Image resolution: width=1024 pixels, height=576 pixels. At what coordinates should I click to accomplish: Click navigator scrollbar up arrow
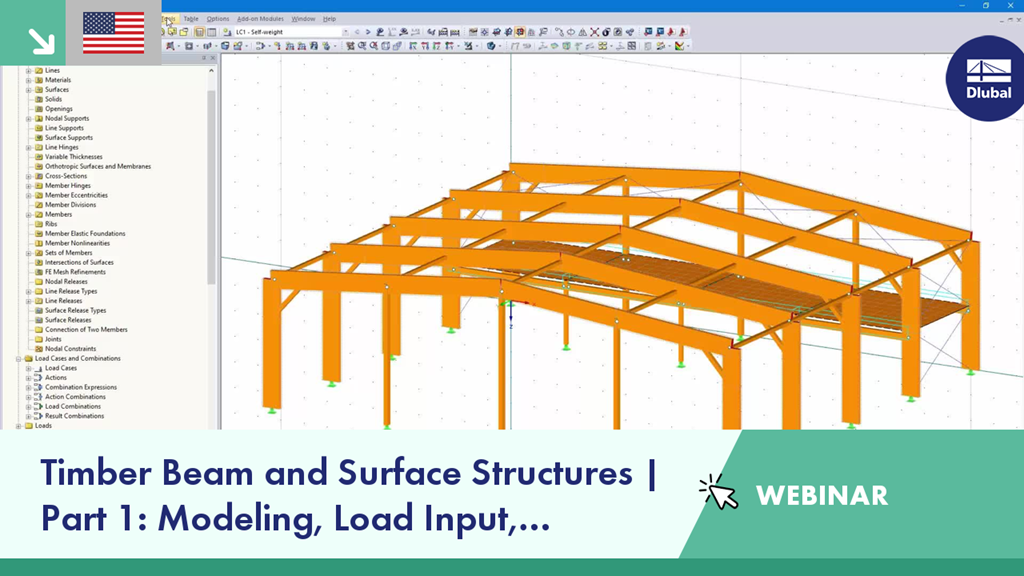pos(211,70)
